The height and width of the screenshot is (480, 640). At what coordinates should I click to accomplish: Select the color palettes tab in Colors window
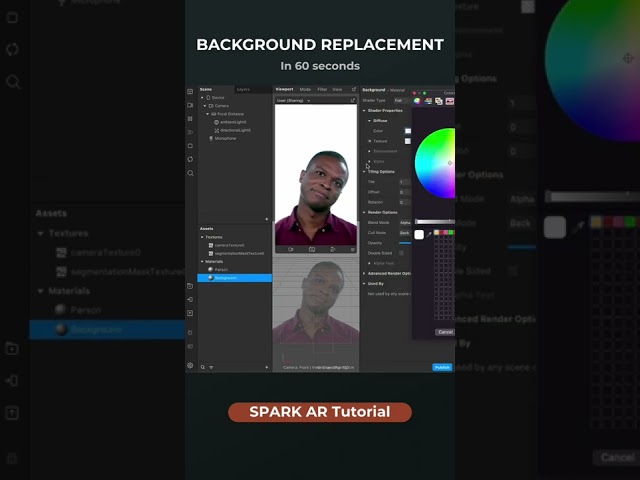439,101
